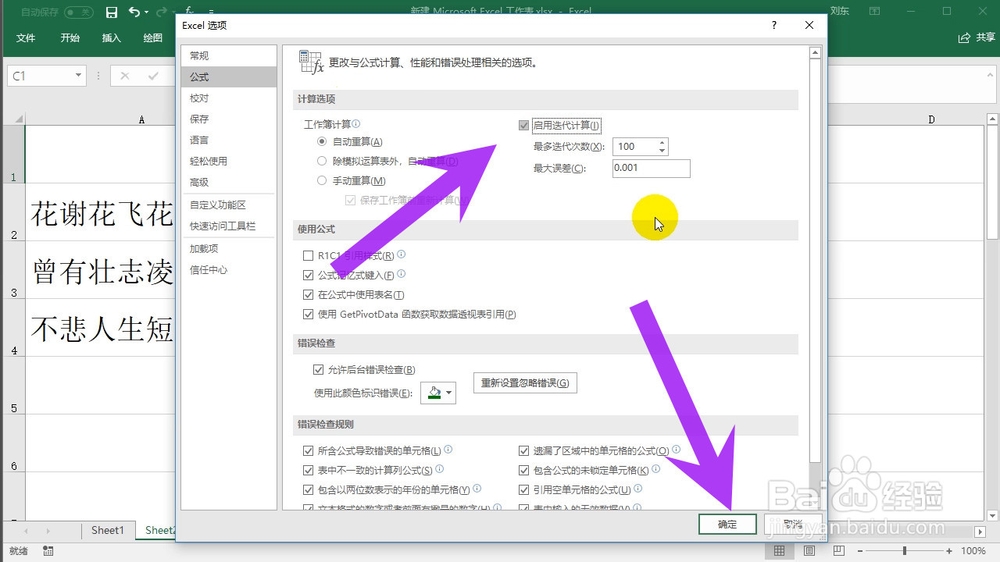The image size is (1000, 562).
Task: Click the info icon next to 工作簿计算
Action: pos(356,124)
